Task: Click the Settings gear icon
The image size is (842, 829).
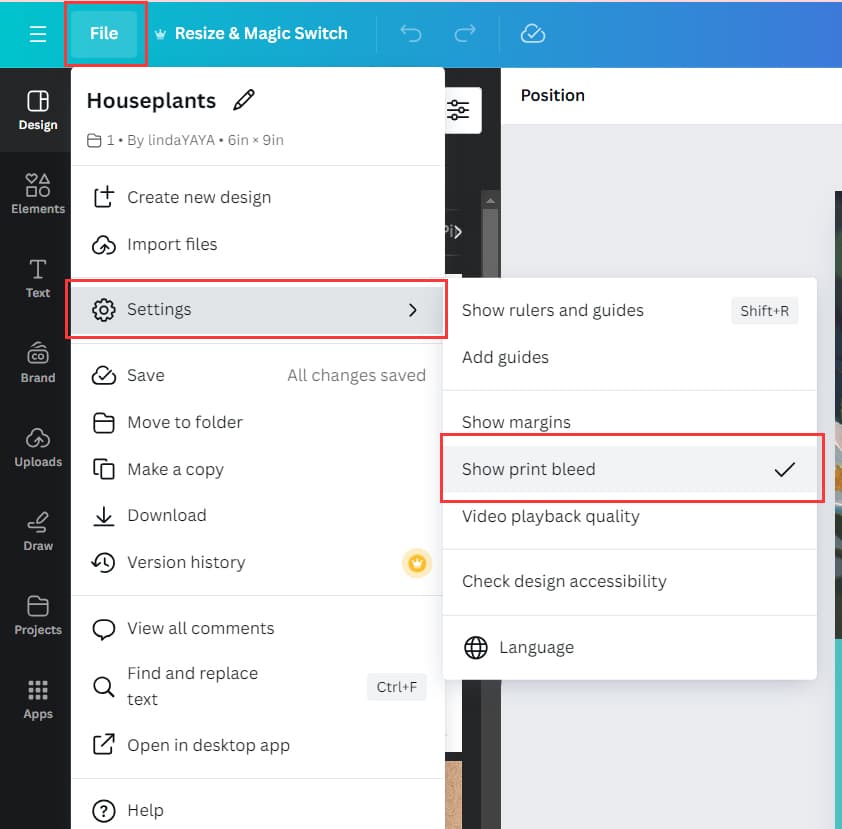Action: 104,310
